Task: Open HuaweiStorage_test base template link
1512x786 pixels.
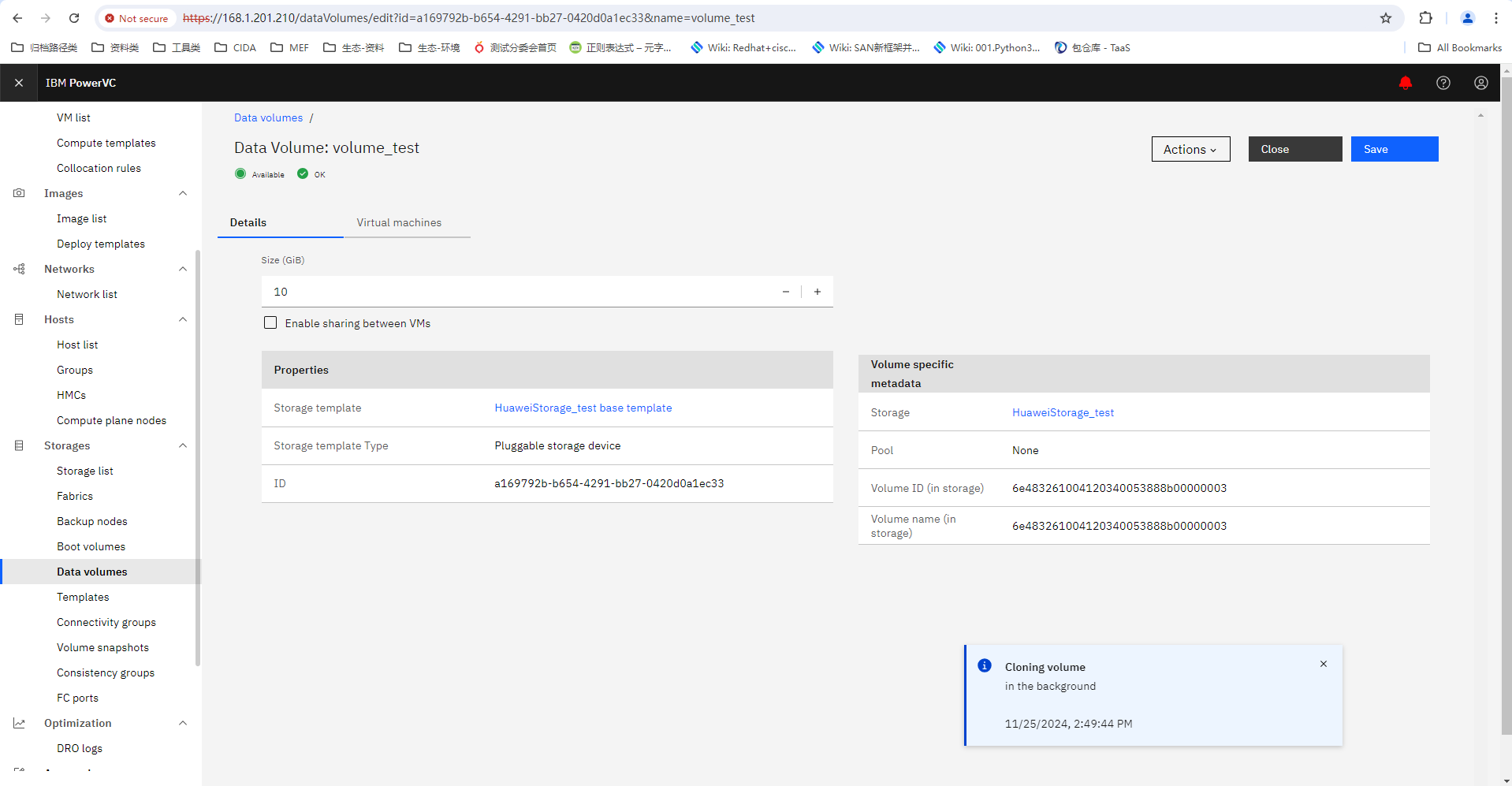Action: point(583,408)
